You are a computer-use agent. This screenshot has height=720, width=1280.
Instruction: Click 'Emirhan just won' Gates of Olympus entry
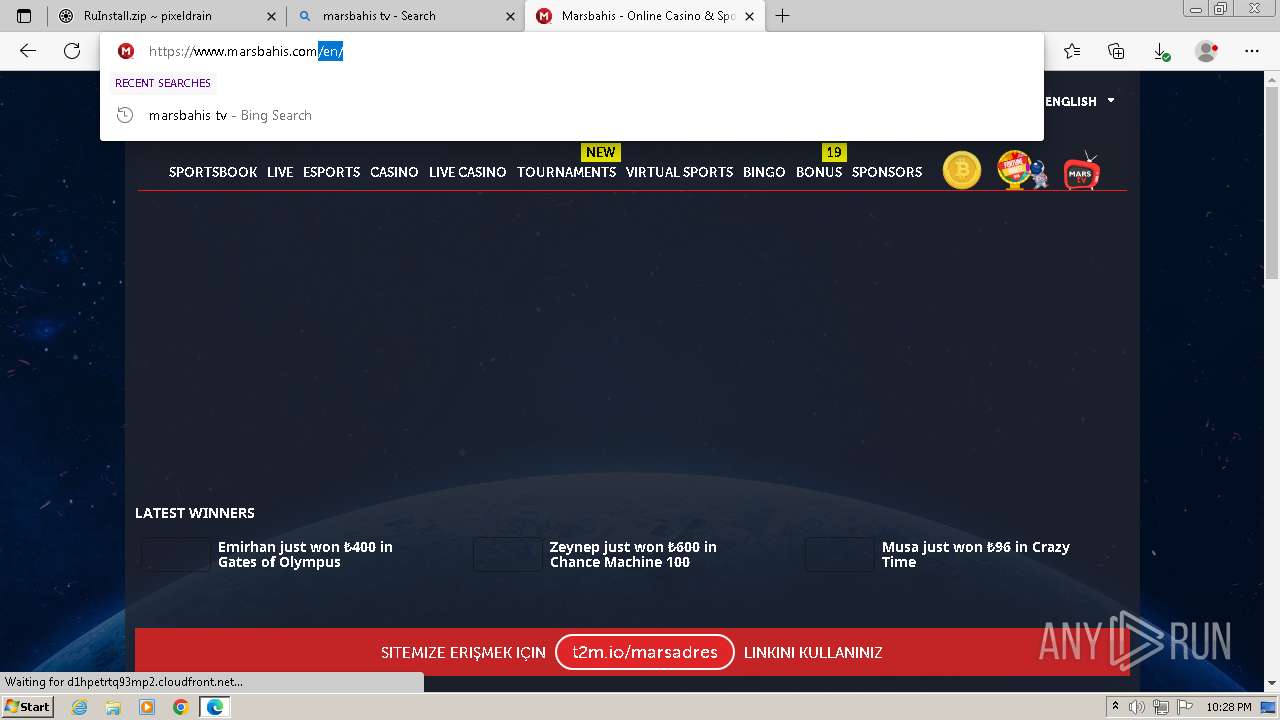pos(305,554)
